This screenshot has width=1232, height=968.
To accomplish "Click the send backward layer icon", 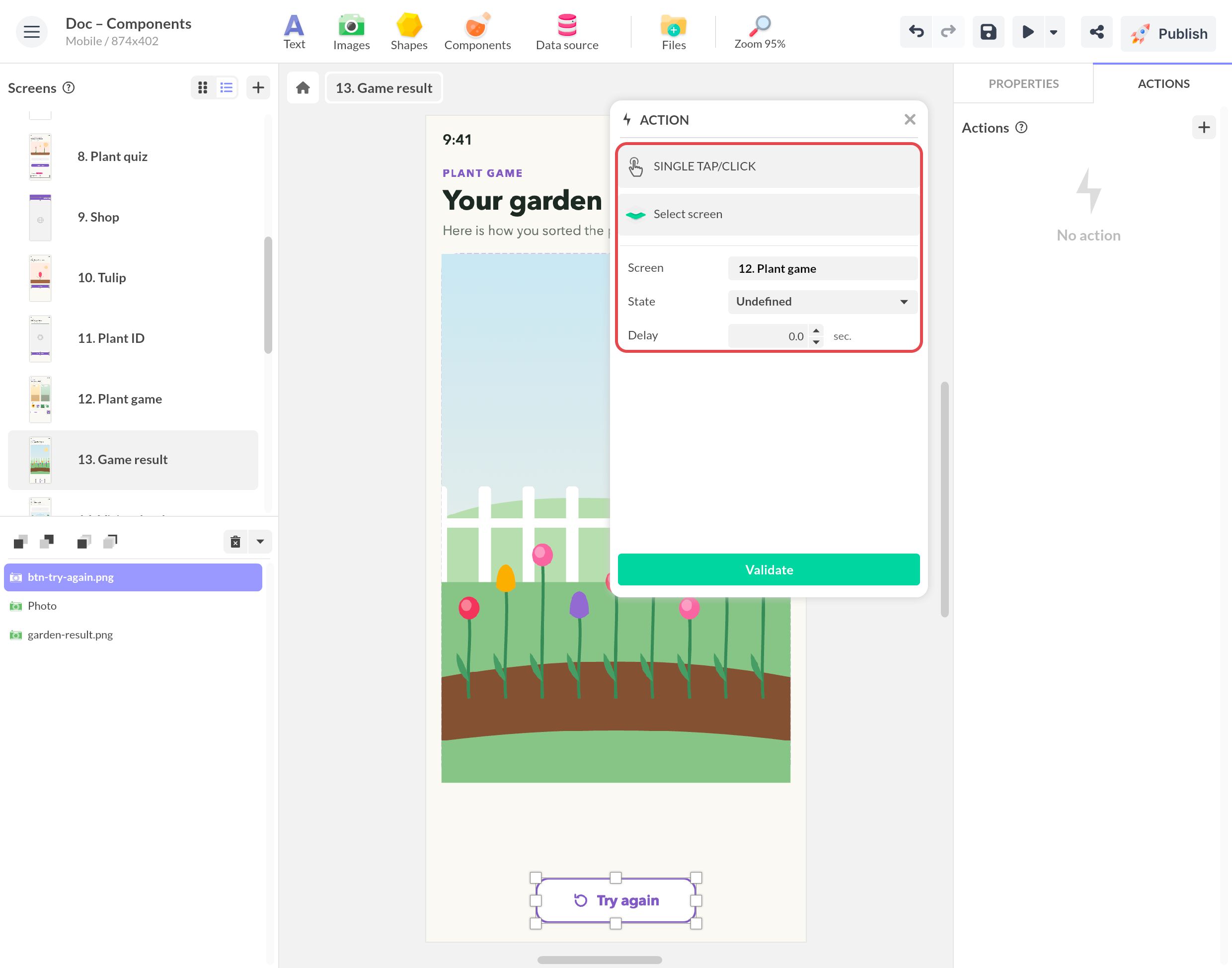I will coord(47,542).
